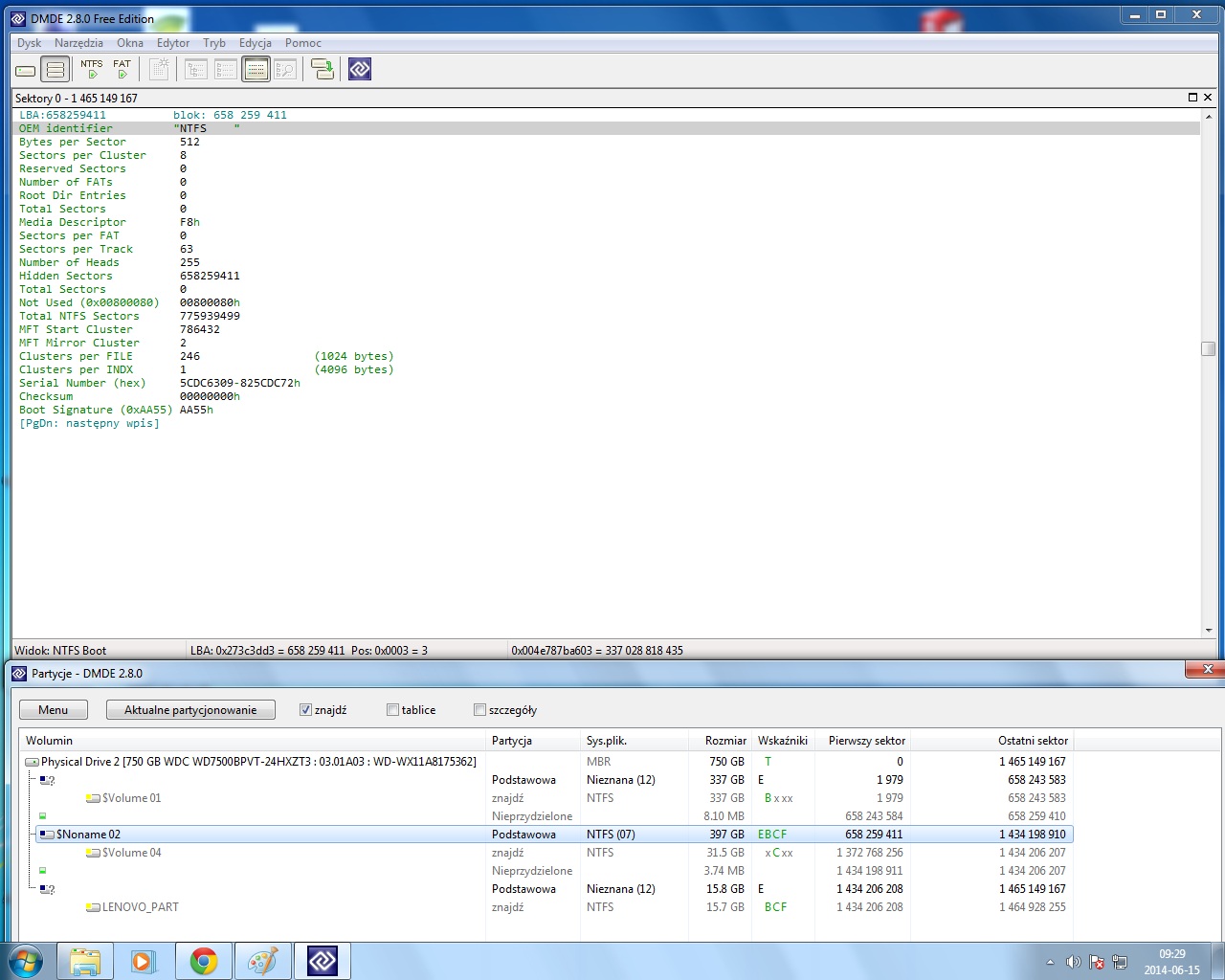
Task: Click the DMDE icon in the Partycje title bar
Action: [x=19, y=674]
